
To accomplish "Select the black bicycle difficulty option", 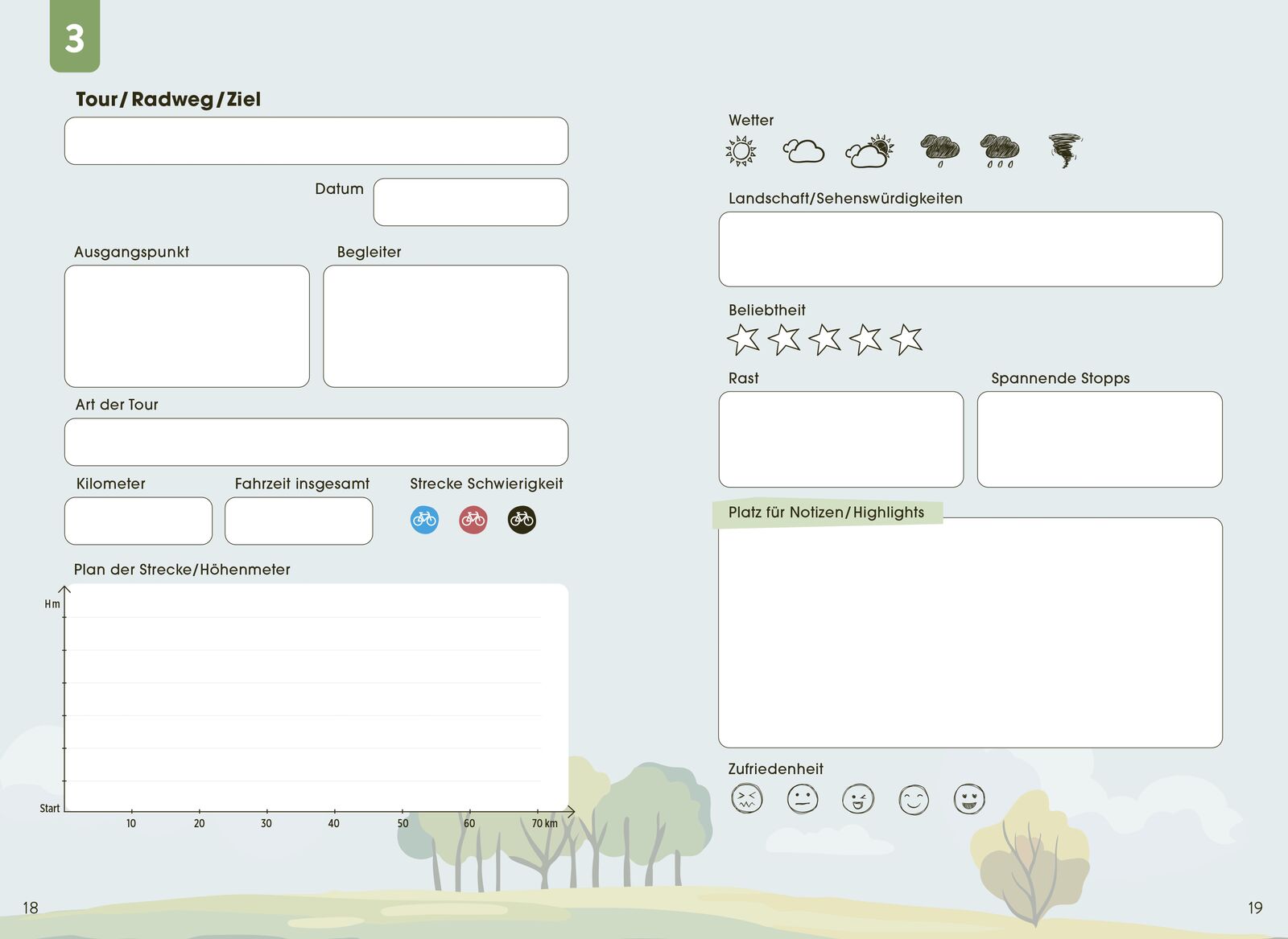I will tap(522, 520).
